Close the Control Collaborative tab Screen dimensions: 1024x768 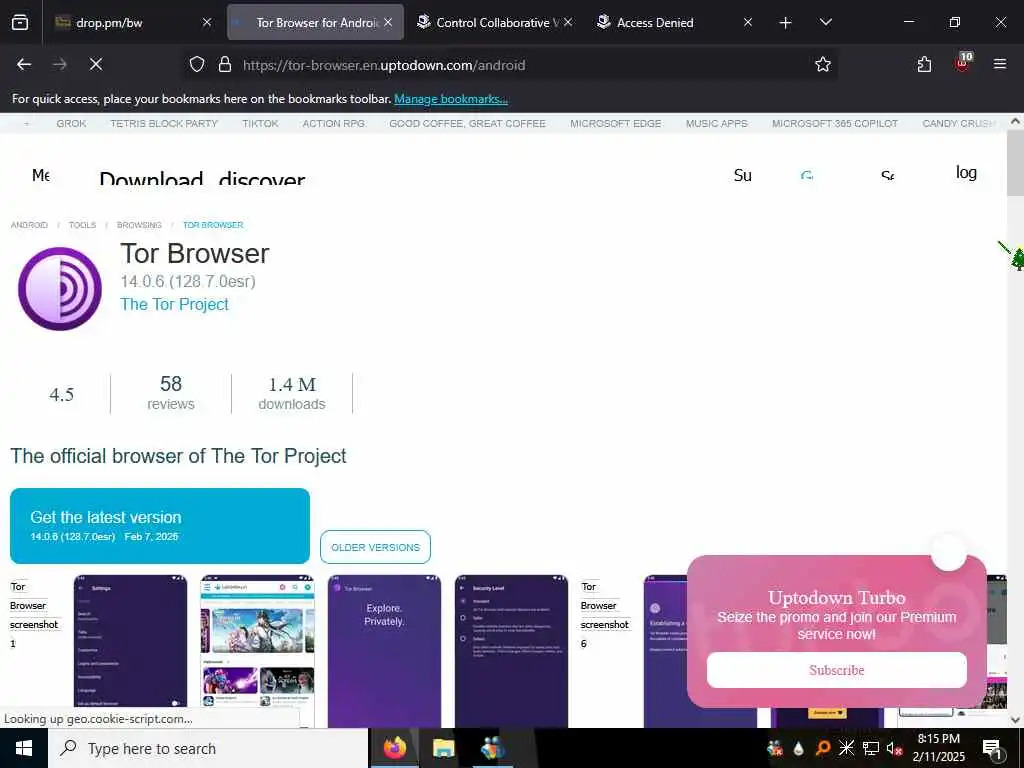pos(568,22)
